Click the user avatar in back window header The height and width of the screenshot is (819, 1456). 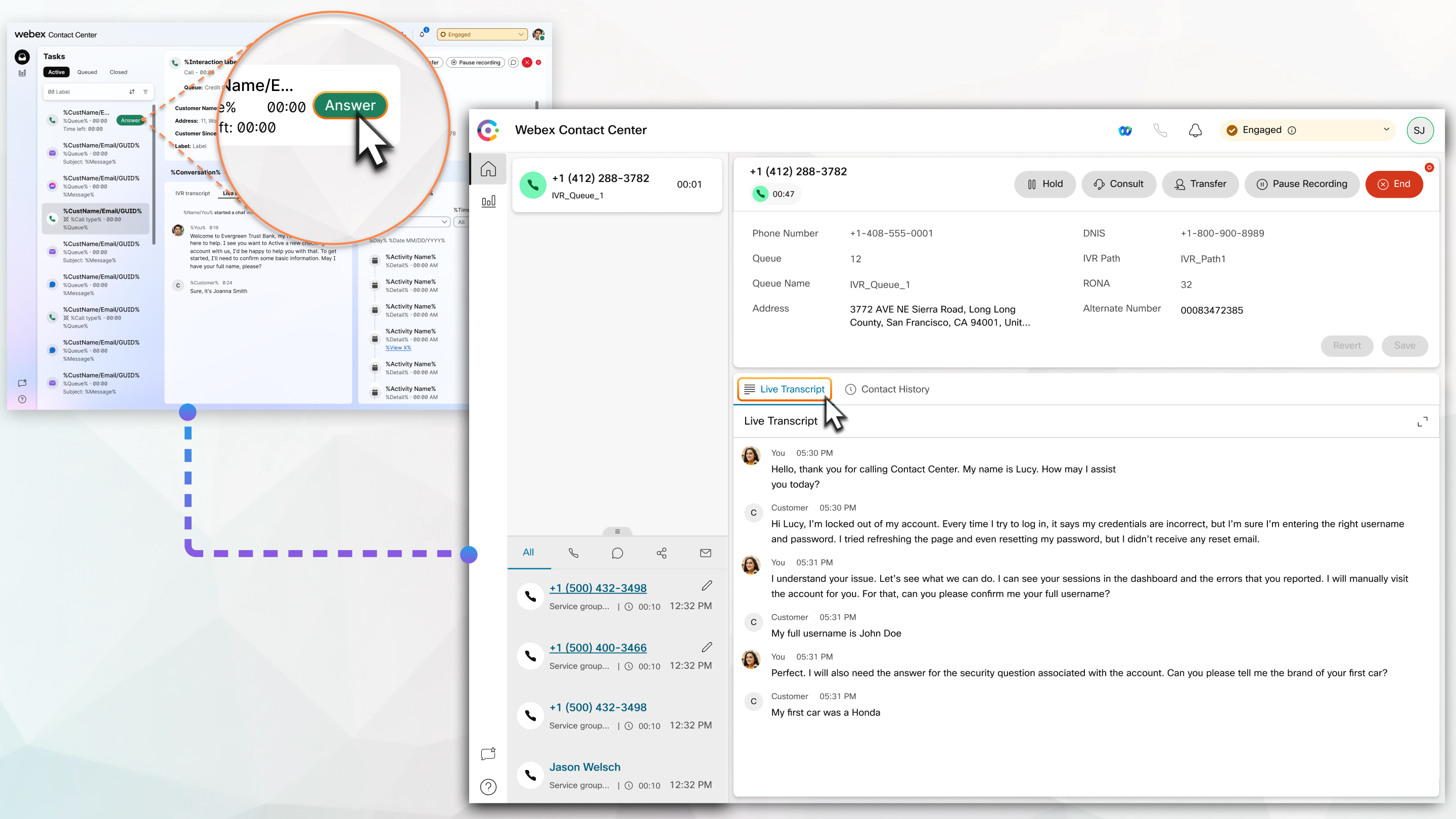(538, 34)
